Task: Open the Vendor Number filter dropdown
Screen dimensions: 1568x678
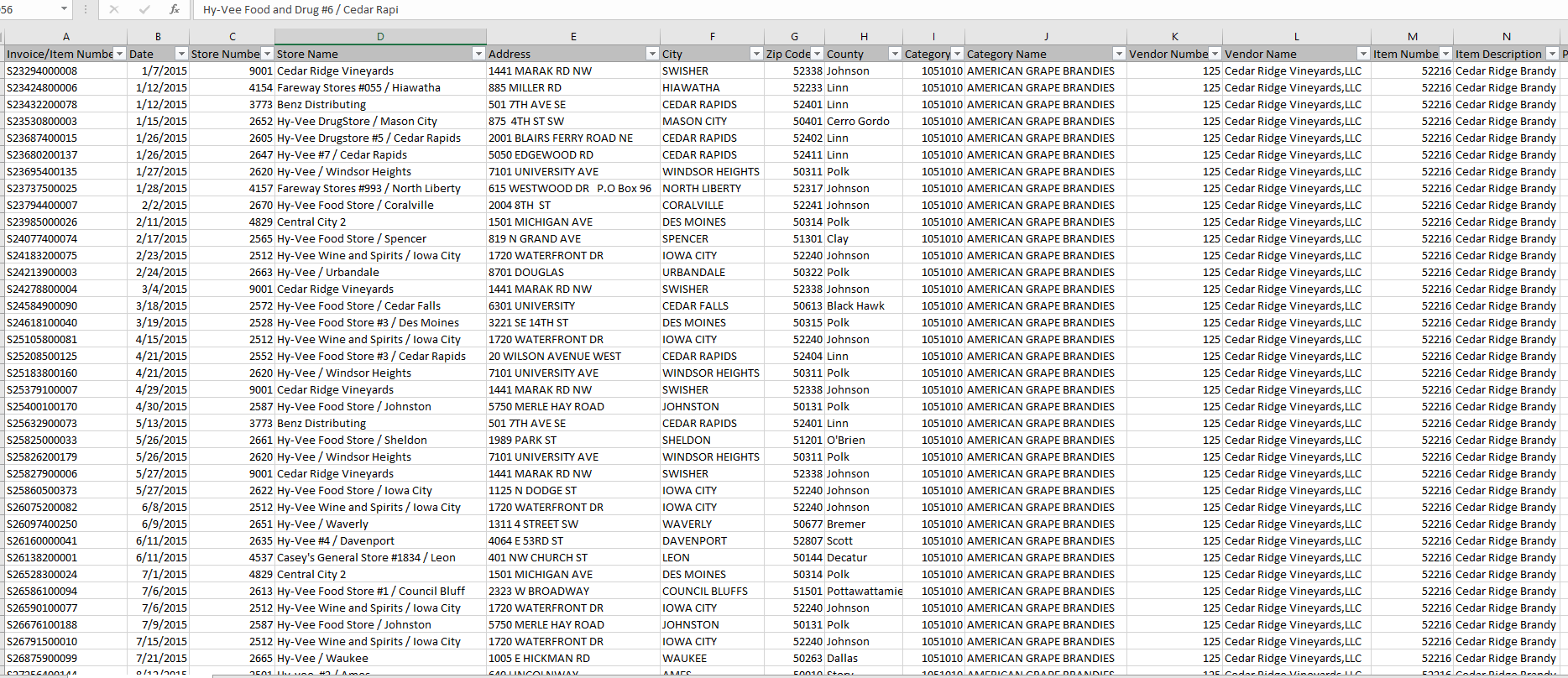Action: pyautogui.click(x=1215, y=54)
